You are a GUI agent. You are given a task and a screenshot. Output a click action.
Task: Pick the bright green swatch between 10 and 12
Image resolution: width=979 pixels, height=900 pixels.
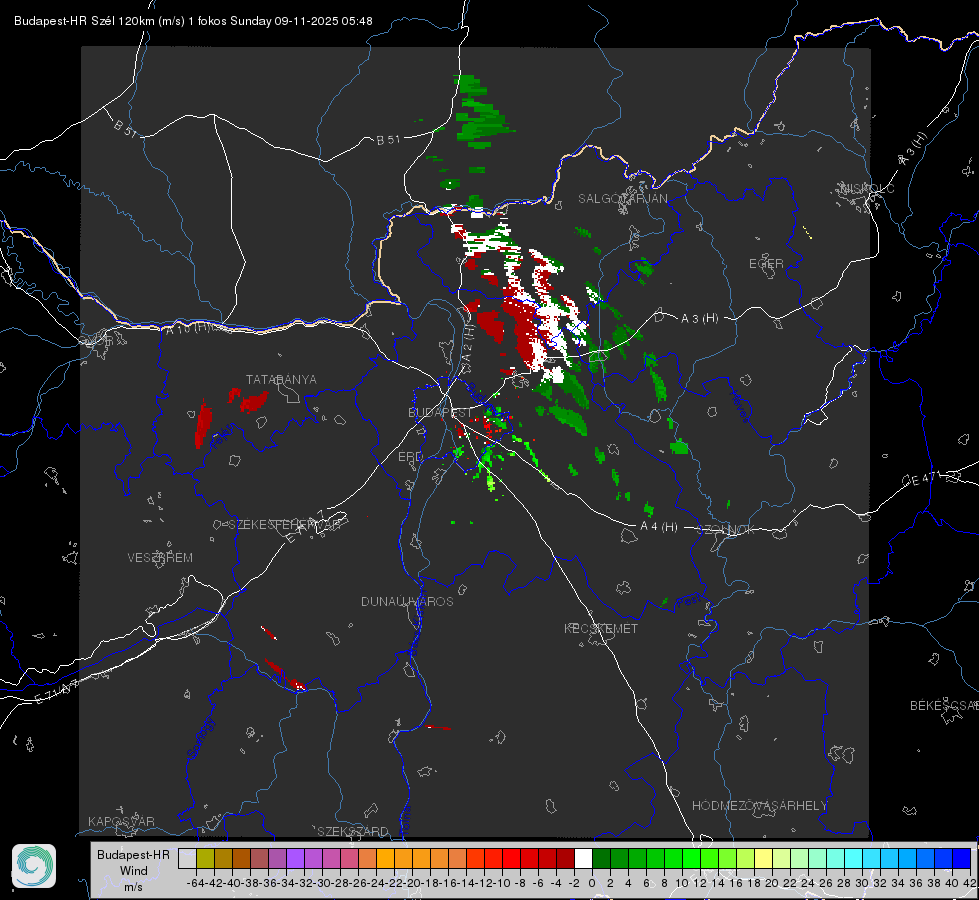692,858
